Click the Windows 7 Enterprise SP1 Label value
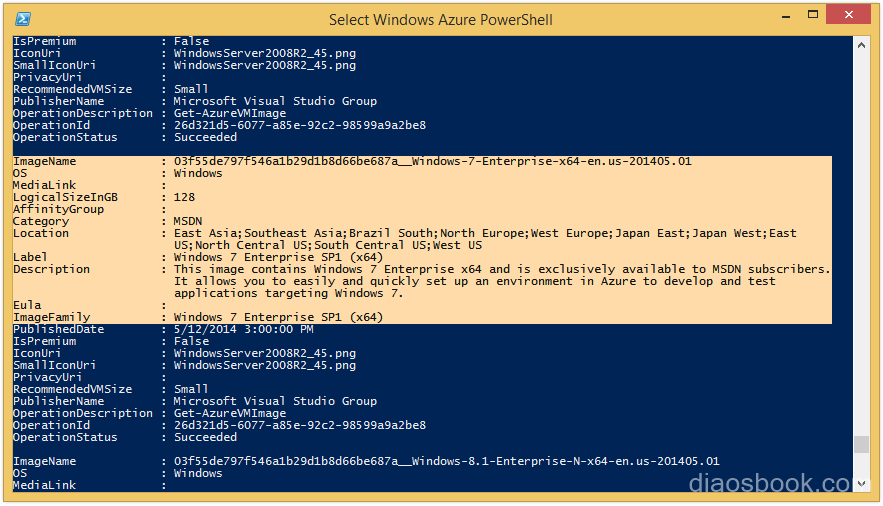 [278, 257]
